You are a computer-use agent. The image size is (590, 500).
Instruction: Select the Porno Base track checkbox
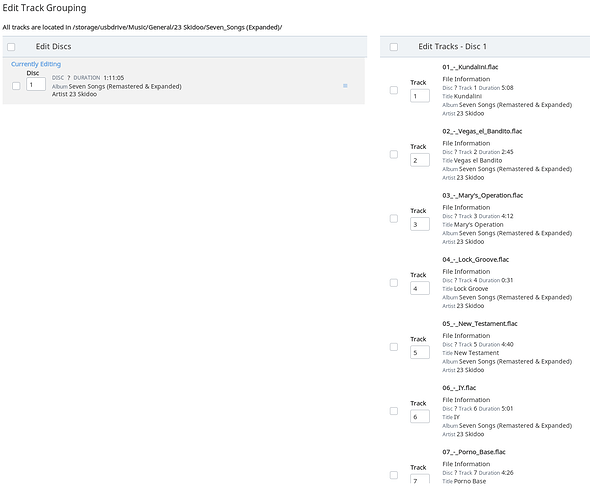point(394,475)
